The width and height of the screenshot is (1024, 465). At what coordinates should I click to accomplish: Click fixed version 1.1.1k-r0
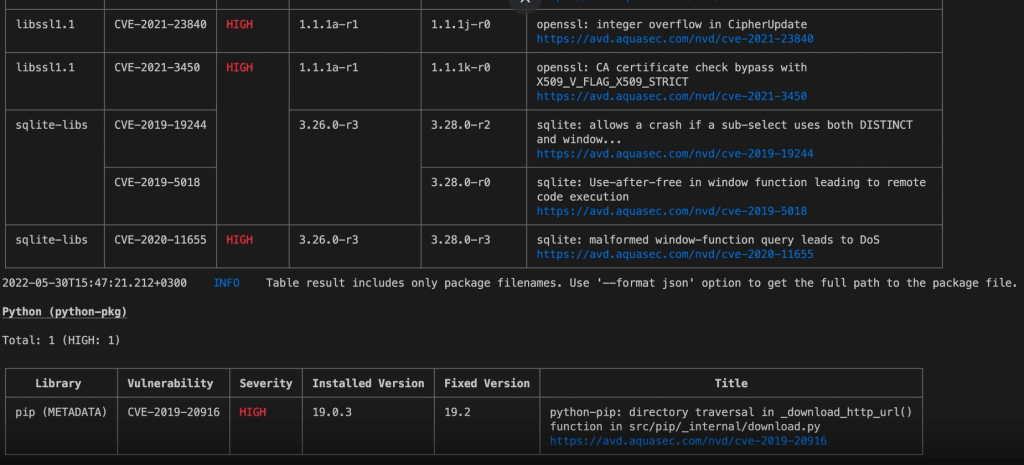(x=460, y=68)
